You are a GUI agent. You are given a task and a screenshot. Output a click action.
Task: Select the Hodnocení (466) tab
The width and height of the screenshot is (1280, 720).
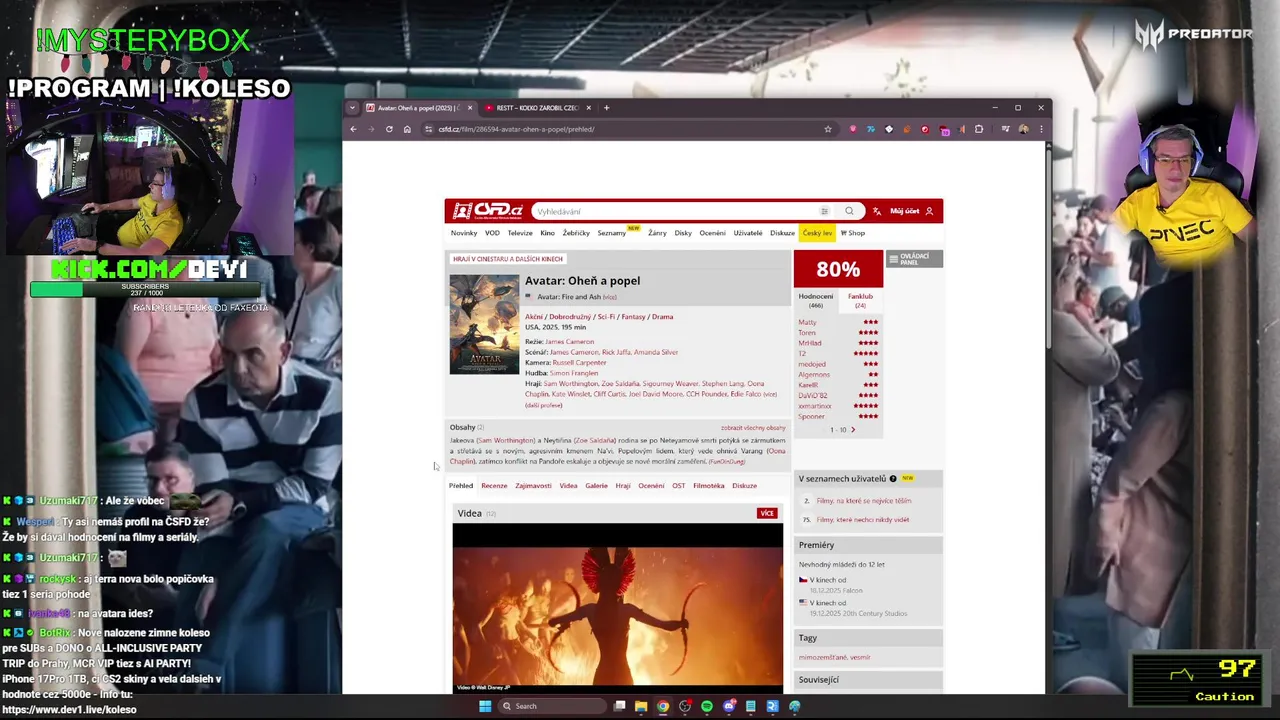click(815, 300)
